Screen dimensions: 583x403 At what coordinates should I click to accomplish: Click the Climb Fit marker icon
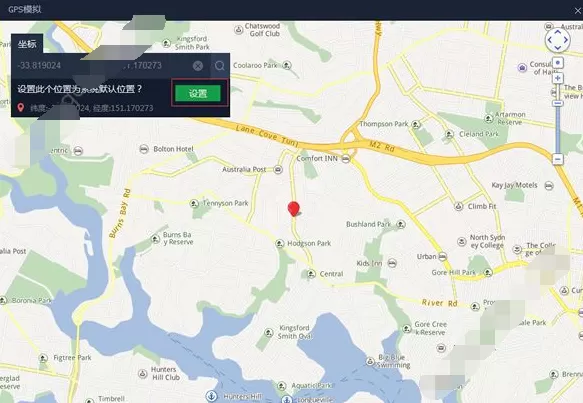click(459, 206)
